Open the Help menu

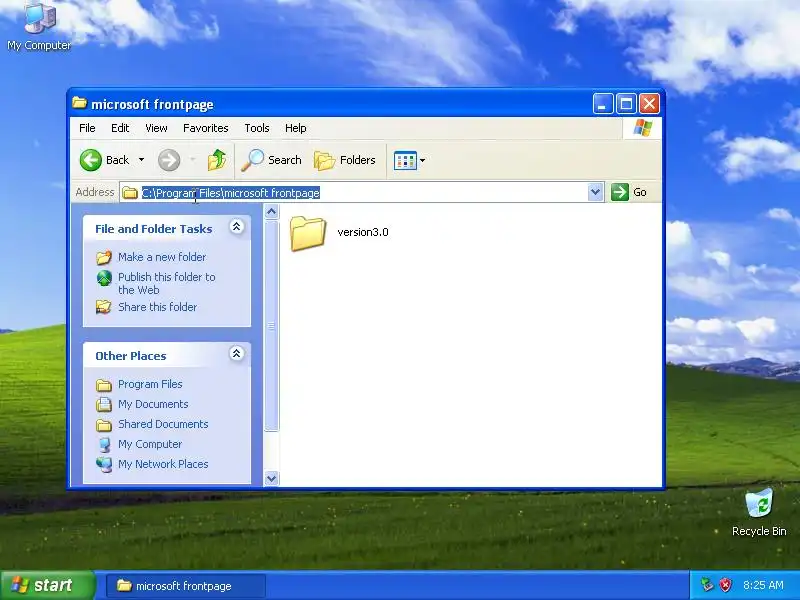coord(295,128)
